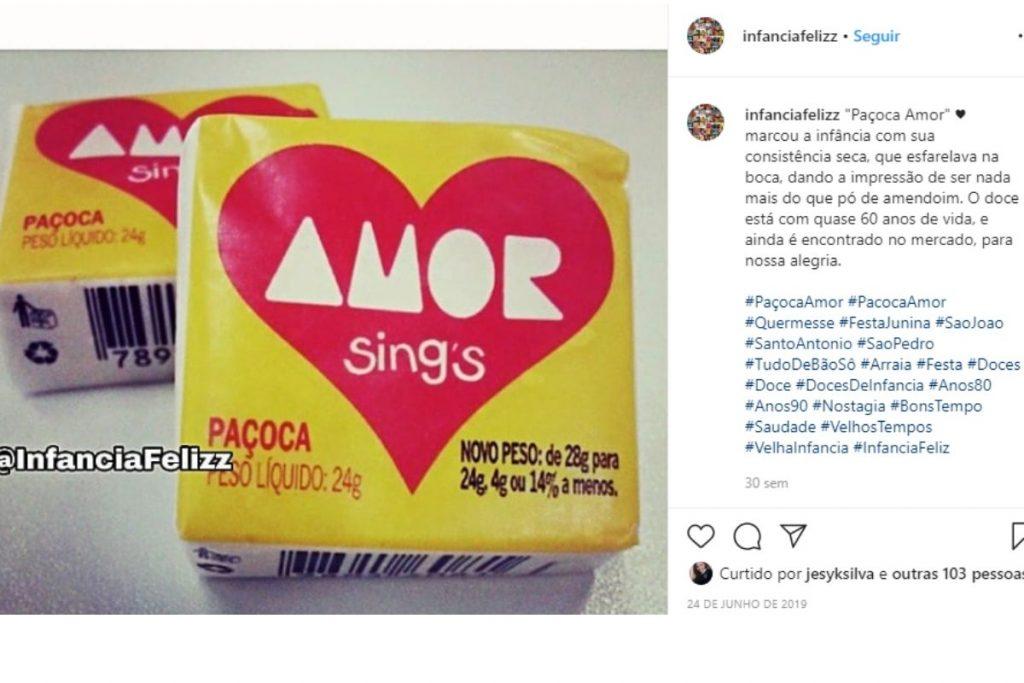Share the post via paper plane icon

793,535
